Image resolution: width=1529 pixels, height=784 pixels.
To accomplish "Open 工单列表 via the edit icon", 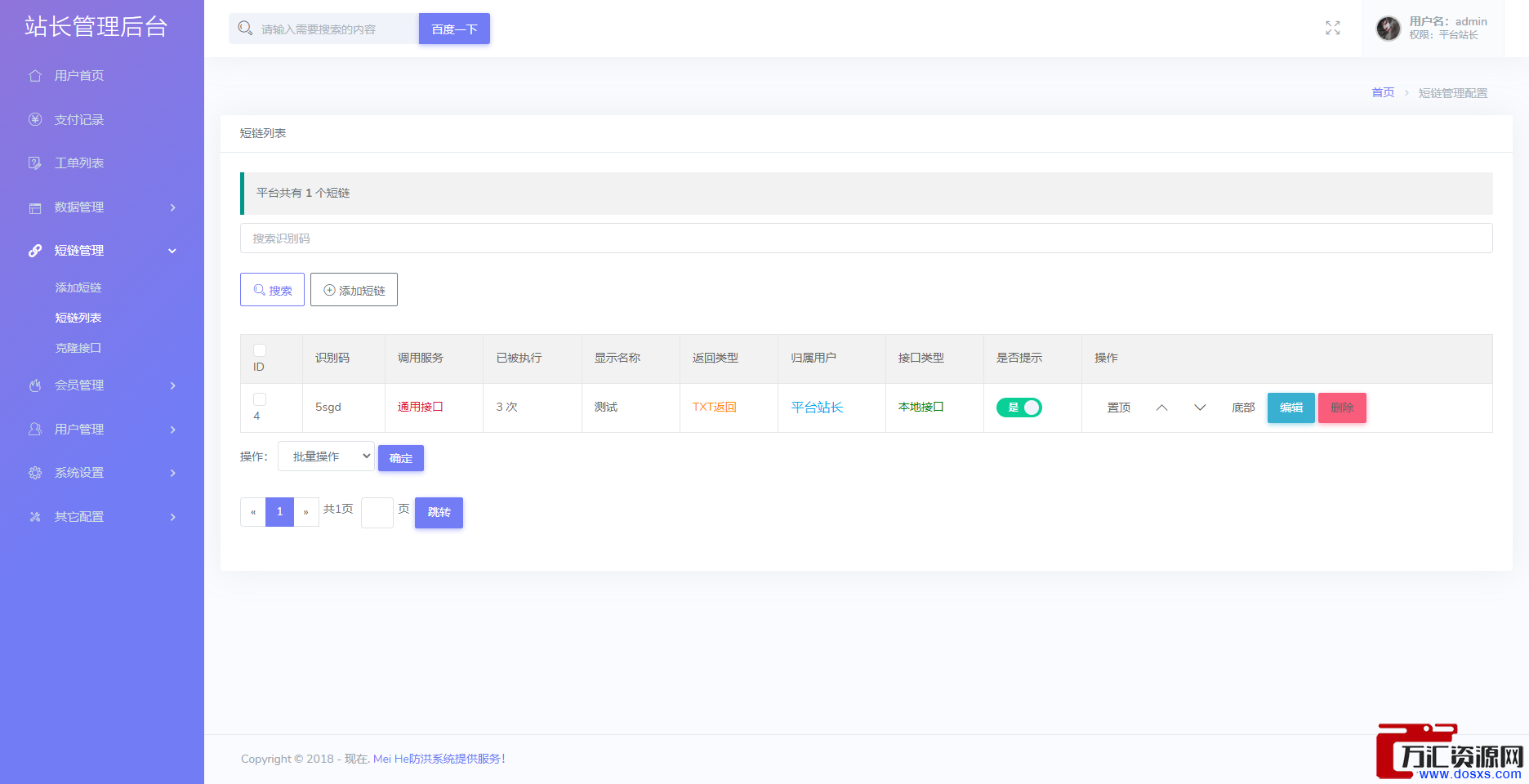I will (x=35, y=163).
